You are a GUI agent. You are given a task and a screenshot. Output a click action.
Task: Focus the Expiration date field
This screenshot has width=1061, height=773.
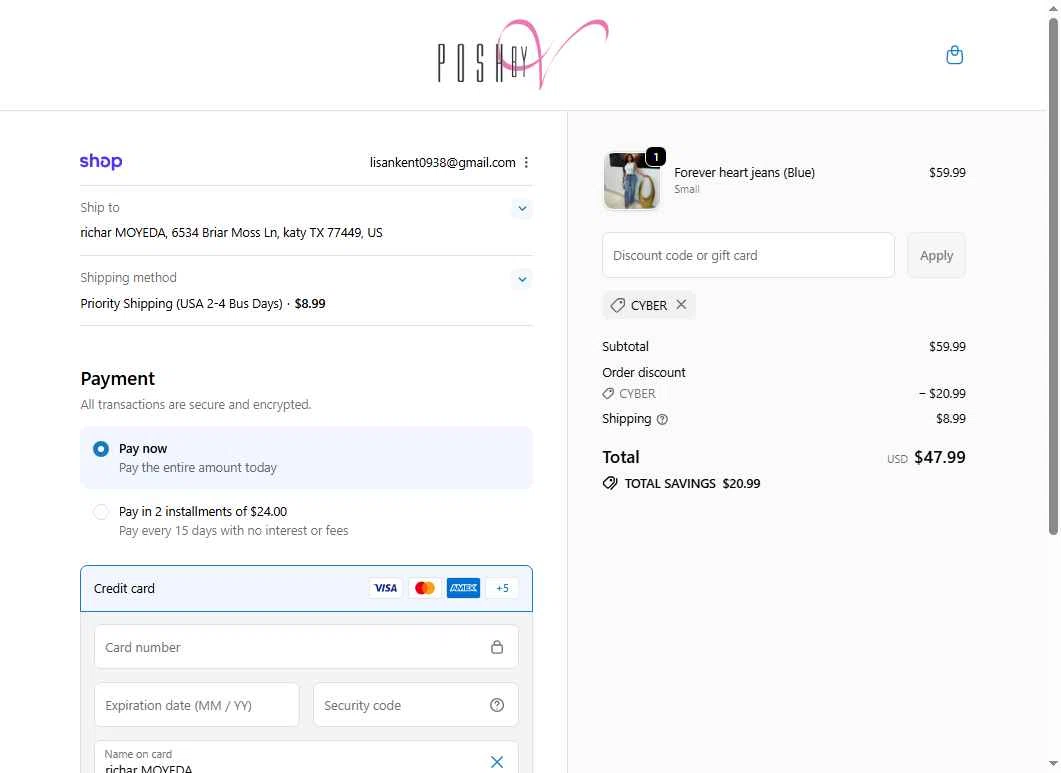(x=197, y=705)
